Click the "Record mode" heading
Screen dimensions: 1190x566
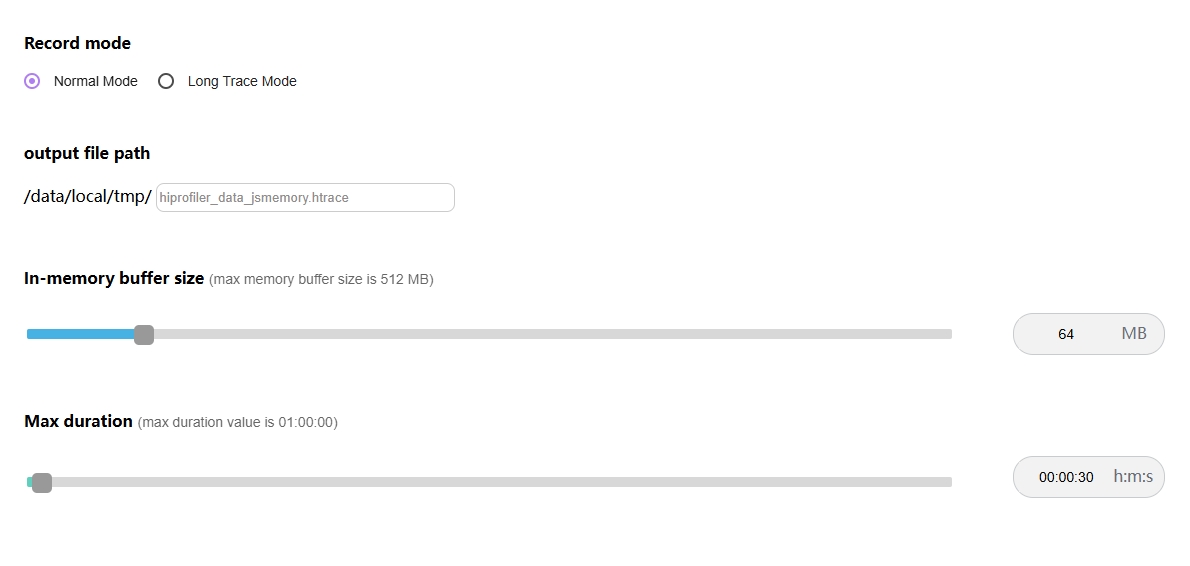tap(77, 43)
